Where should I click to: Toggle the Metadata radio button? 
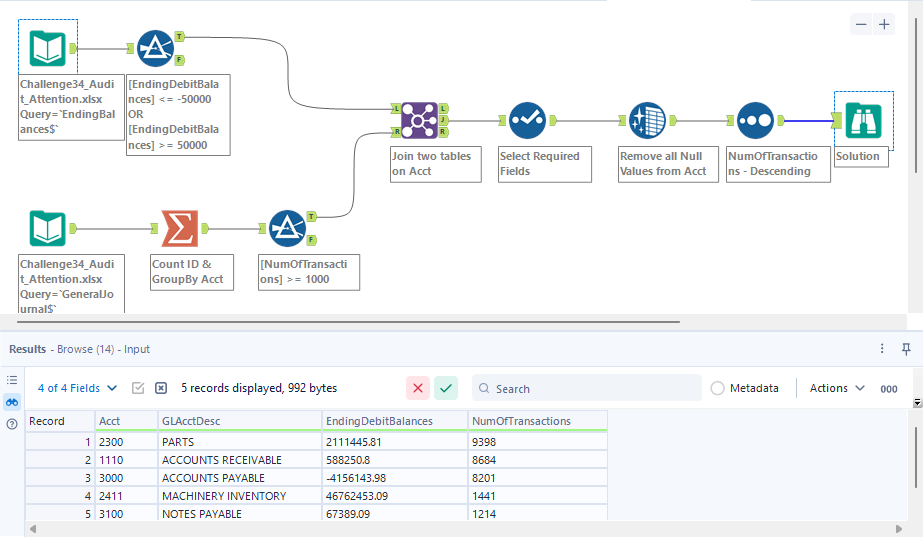coord(718,388)
